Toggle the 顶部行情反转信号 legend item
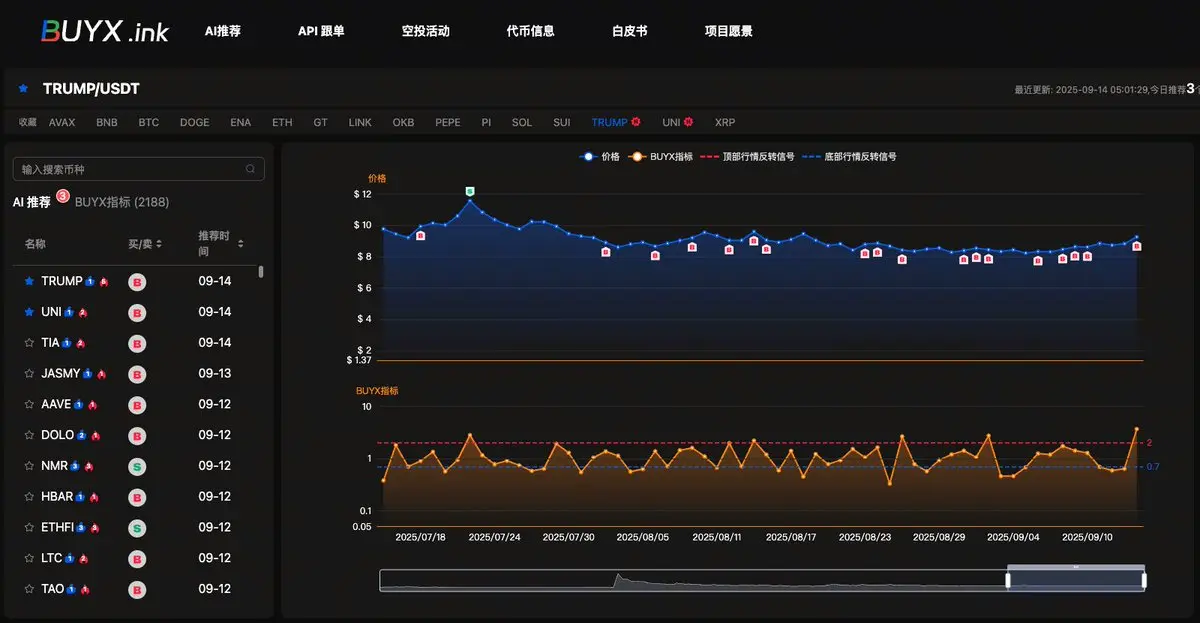Screen dimensions: 1200x623 pos(748,157)
